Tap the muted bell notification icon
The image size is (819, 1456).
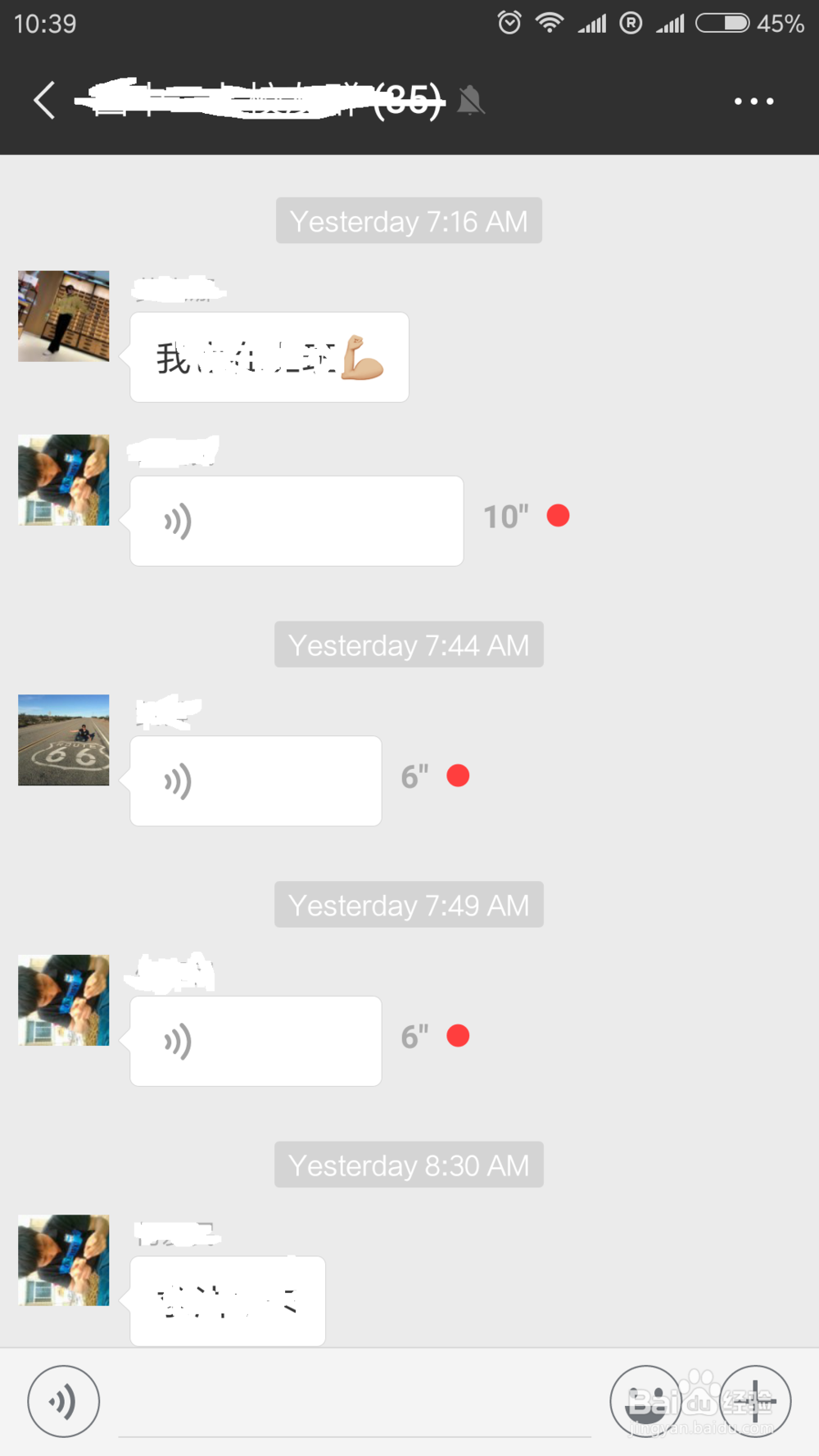(470, 101)
